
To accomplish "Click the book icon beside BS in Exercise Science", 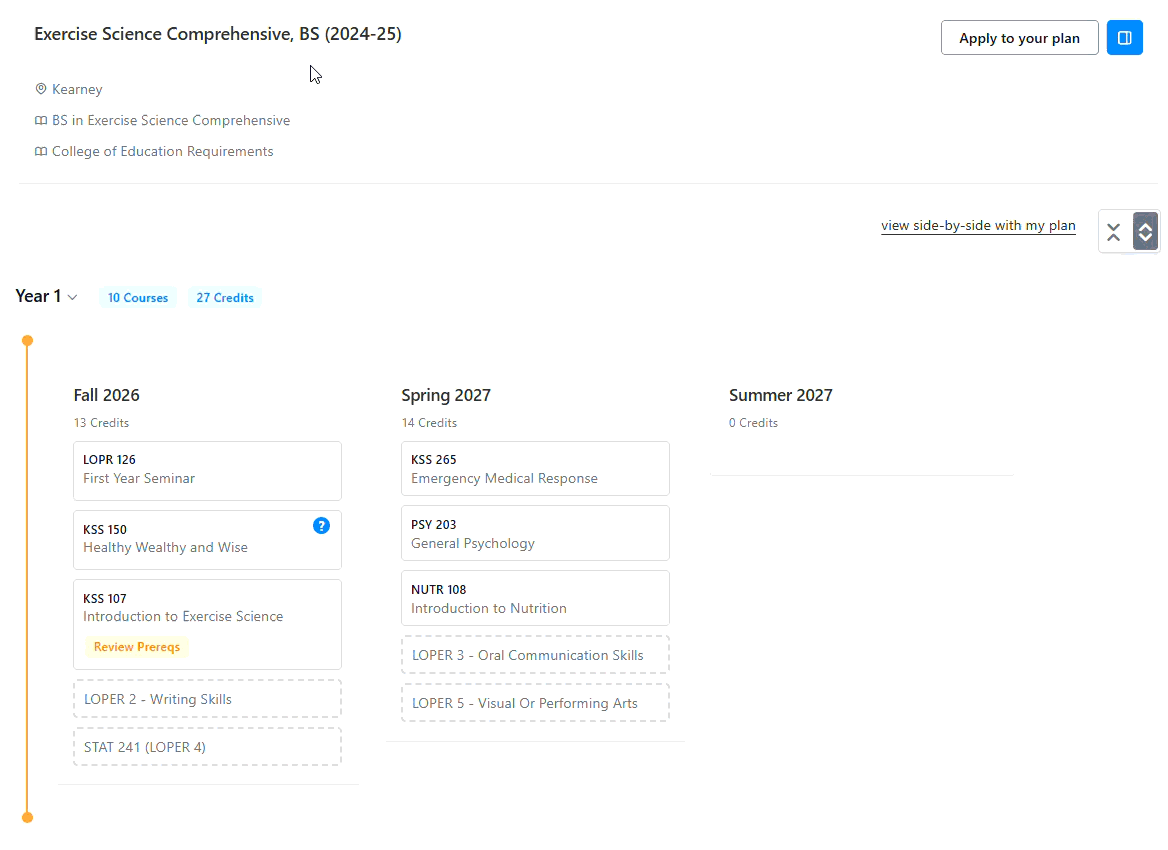I will coord(41,121).
